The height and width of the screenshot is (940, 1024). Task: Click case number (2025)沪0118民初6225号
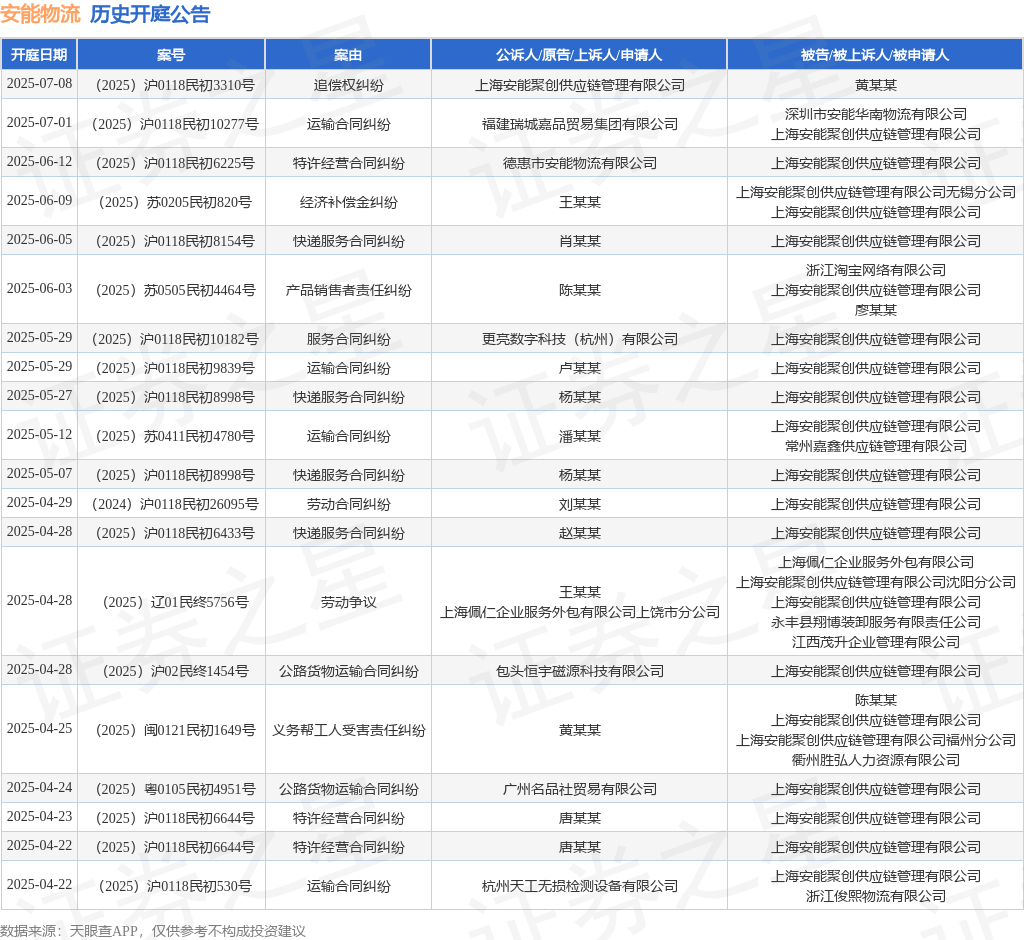(175, 163)
